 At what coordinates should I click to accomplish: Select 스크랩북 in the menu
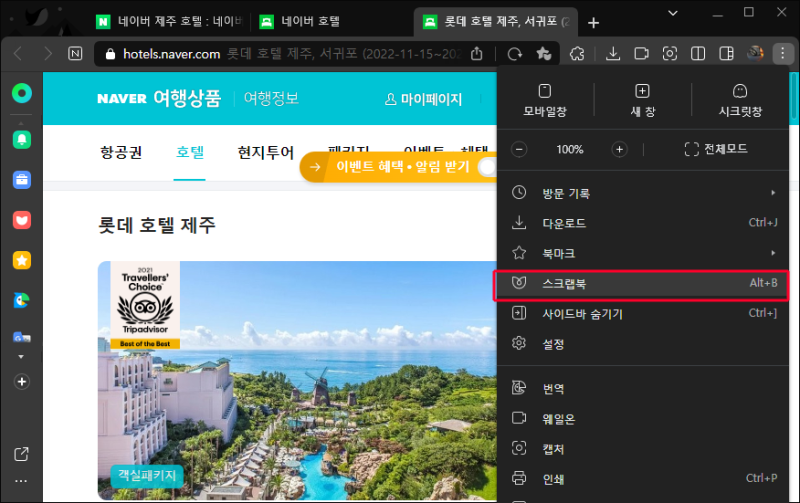pyautogui.click(x=643, y=283)
